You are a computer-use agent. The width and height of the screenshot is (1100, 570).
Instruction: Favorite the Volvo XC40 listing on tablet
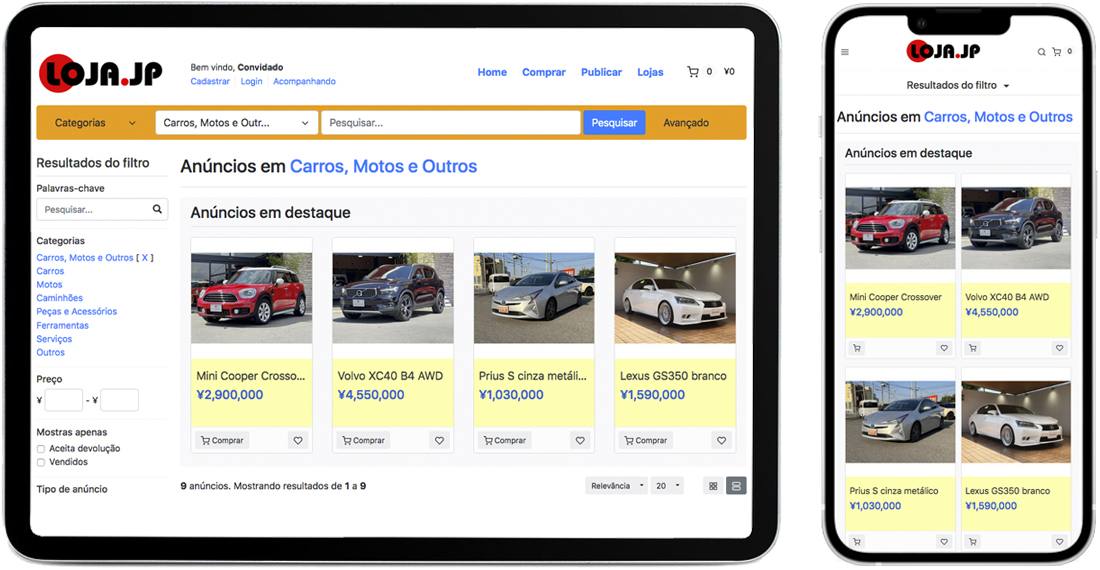click(439, 440)
